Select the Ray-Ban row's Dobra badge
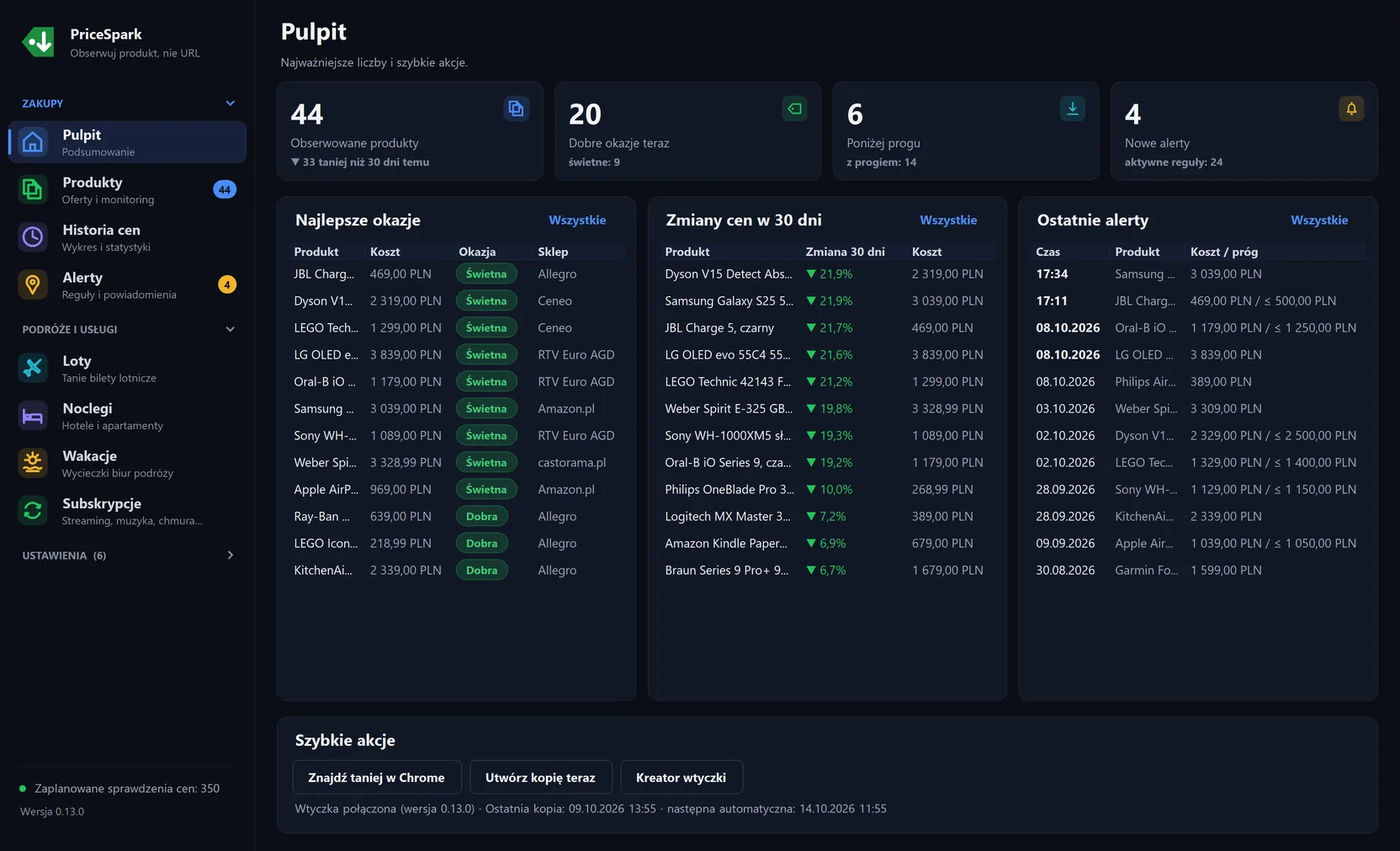Screen dimensions: 1400x851 482,516
